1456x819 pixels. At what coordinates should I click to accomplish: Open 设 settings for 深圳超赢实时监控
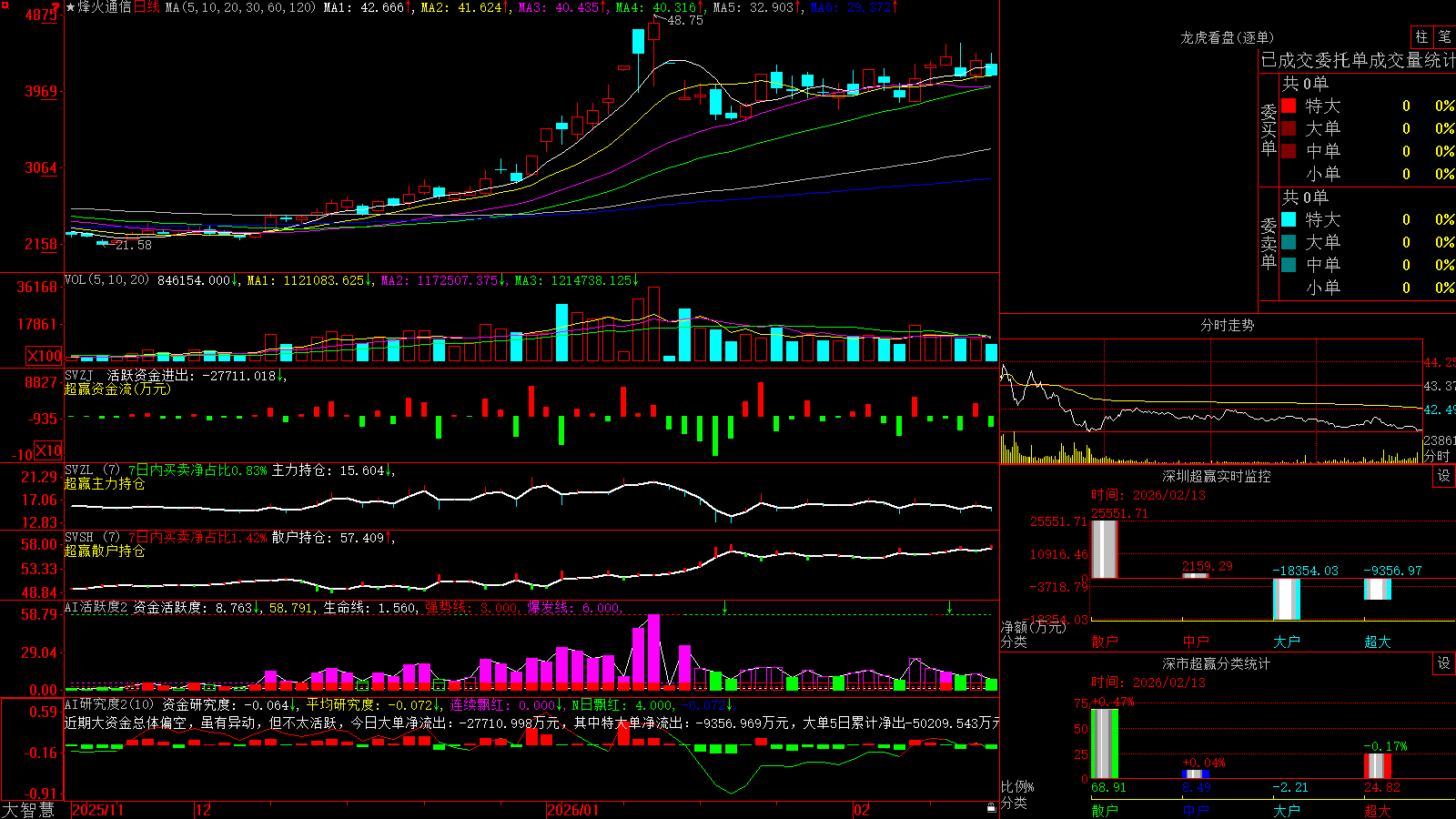(x=1444, y=476)
